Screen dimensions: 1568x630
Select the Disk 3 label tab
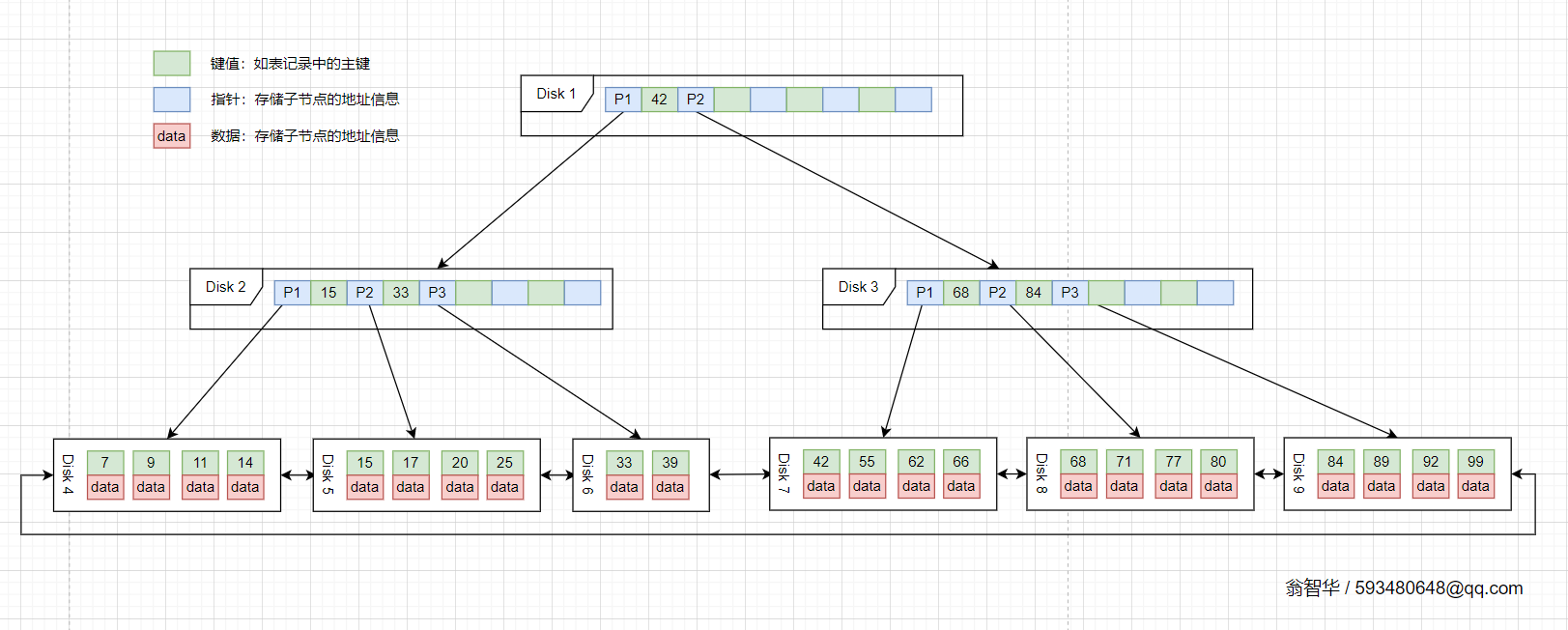[858, 287]
